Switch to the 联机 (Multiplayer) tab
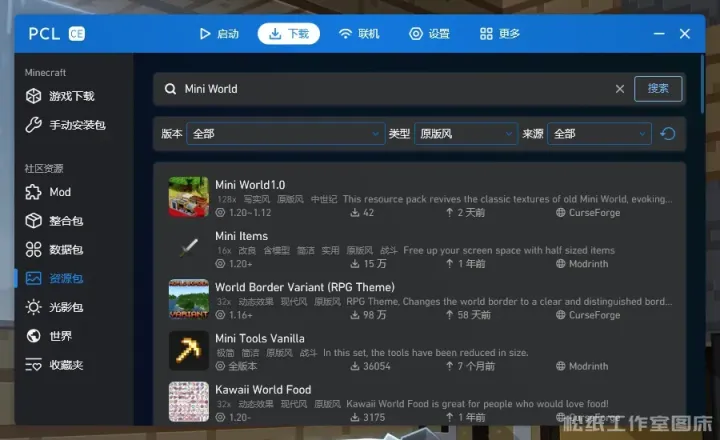 point(359,34)
